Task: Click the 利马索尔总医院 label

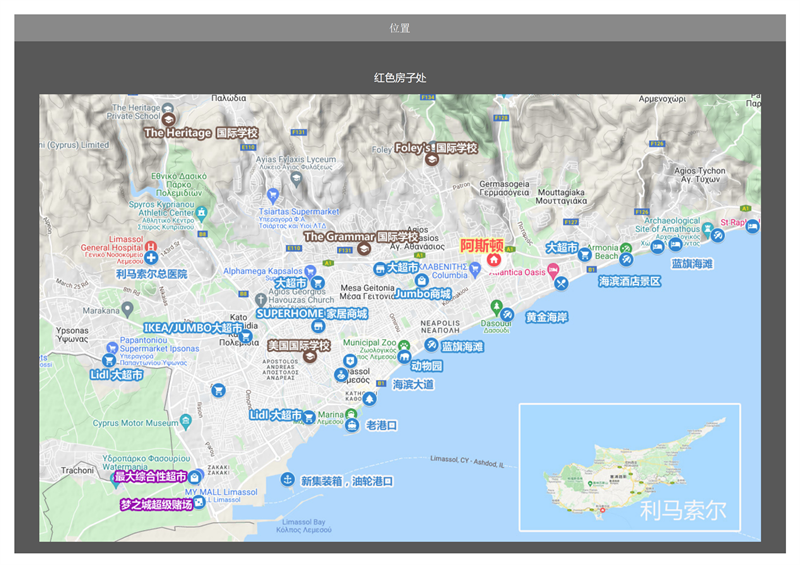Action: pyautogui.click(x=152, y=274)
